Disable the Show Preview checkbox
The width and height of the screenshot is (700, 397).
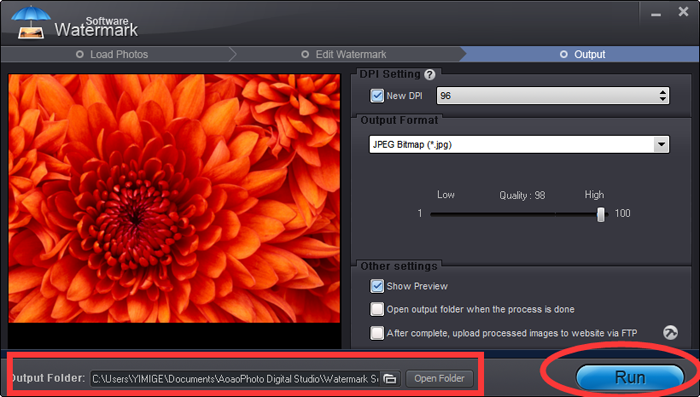click(x=377, y=286)
